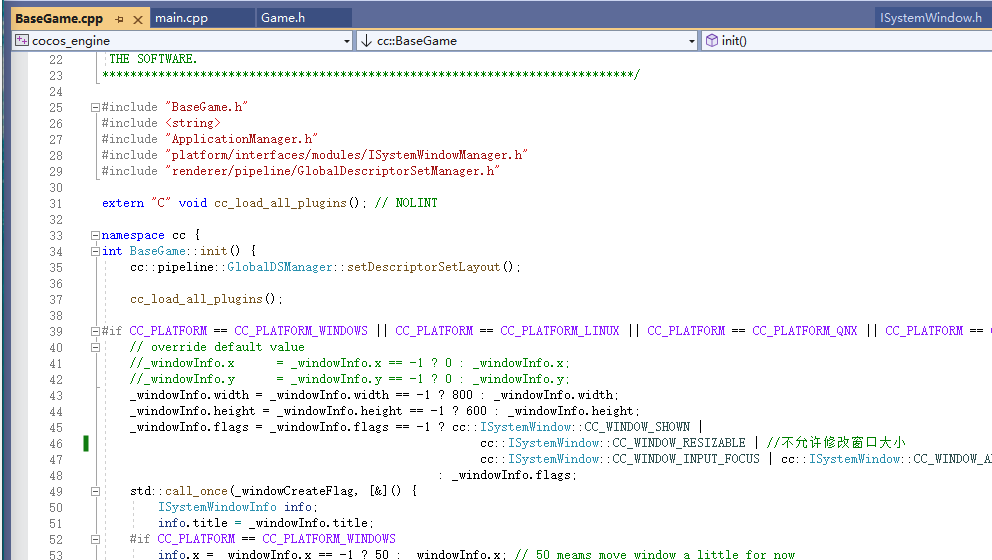
Task: Click ISystemWindowInfo type on line 50
Action: point(217,507)
